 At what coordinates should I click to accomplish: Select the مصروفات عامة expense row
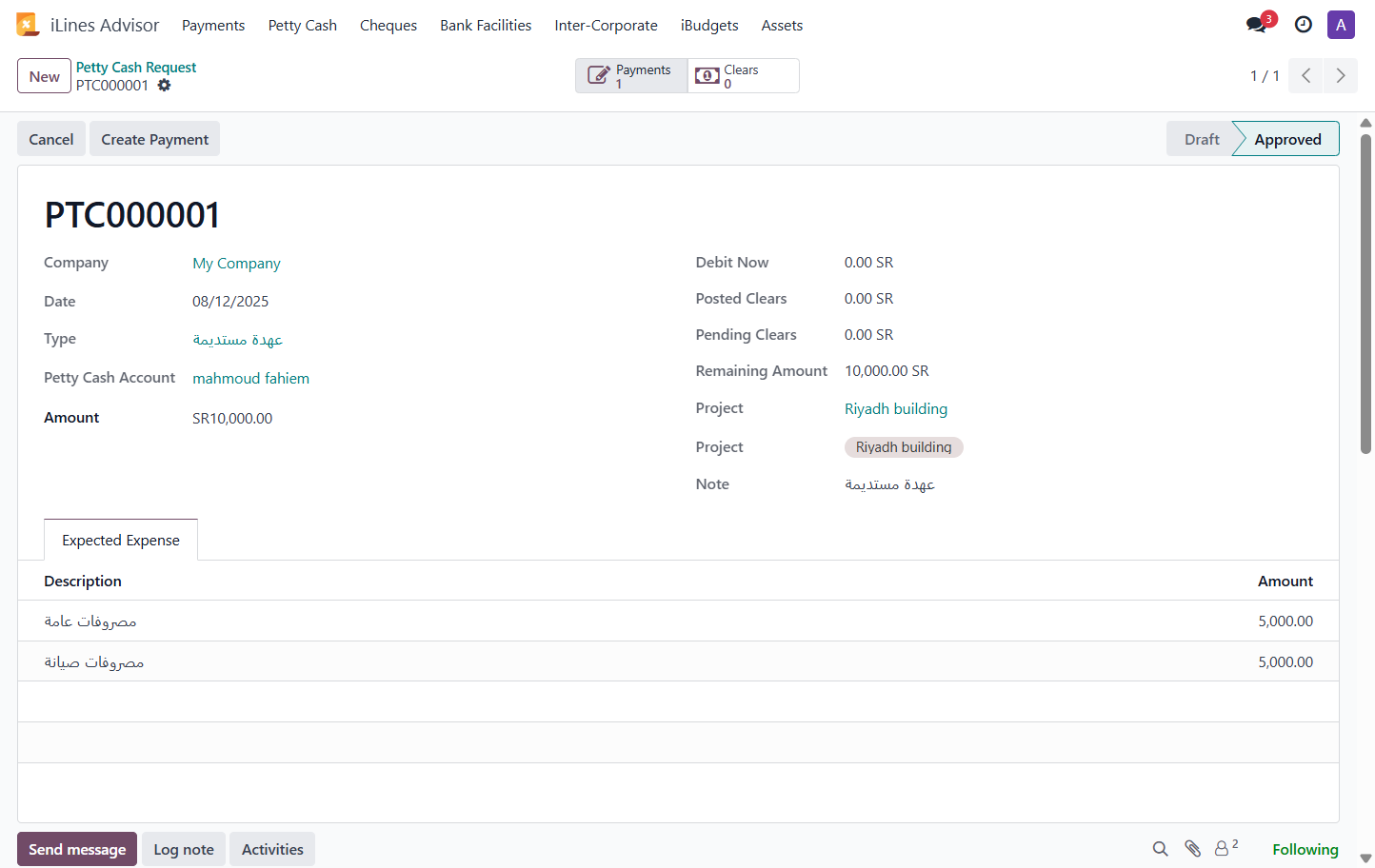click(x=678, y=621)
